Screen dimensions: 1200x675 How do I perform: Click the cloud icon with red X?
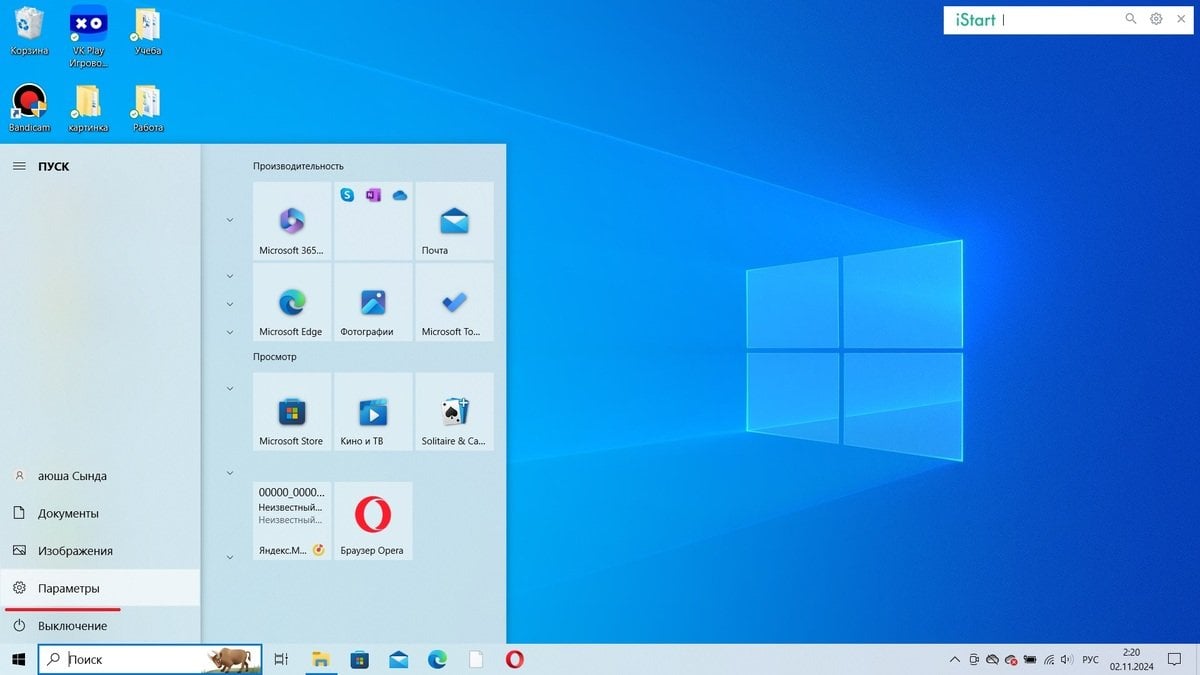[x=1011, y=660]
